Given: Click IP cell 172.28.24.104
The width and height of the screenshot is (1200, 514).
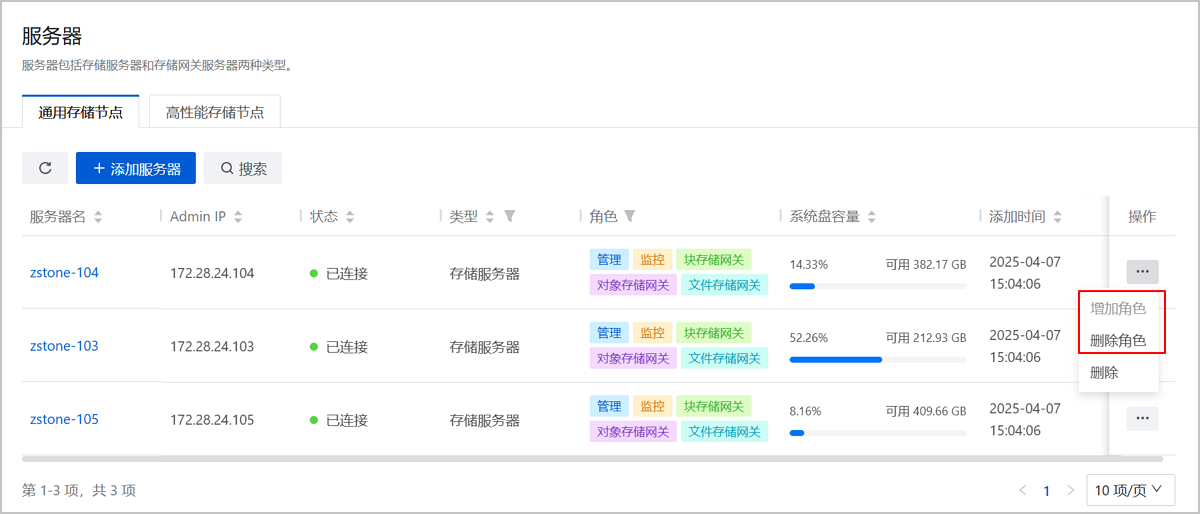Looking at the screenshot, I should click(x=212, y=273).
